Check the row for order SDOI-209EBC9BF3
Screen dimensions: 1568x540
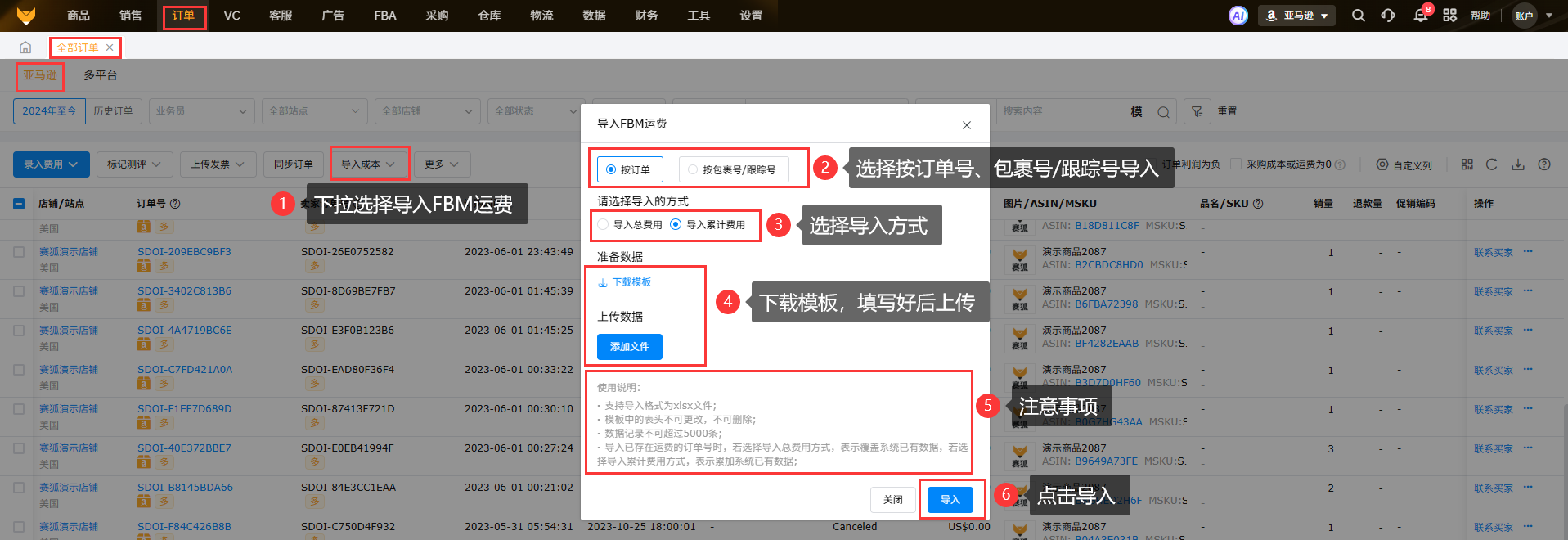click(x=19, y=252)
